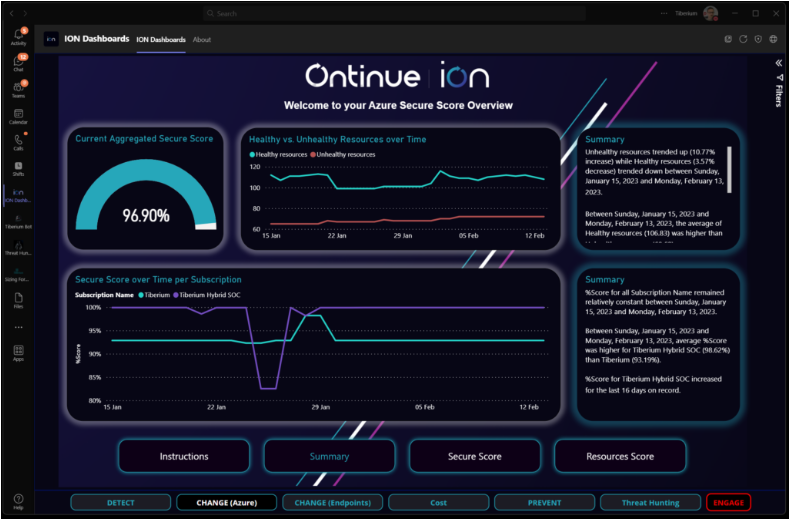This screenshot has height=519, width=791.
Task: Click the ION Dashboards app title
Action: [96, 39]
